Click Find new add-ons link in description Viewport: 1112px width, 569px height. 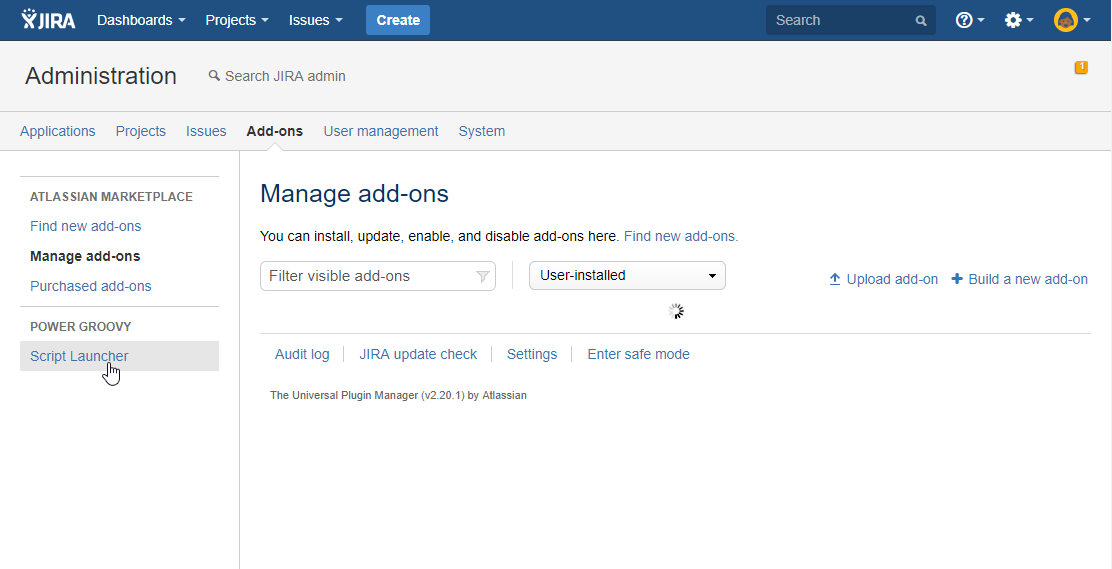[x=681, y=236]
